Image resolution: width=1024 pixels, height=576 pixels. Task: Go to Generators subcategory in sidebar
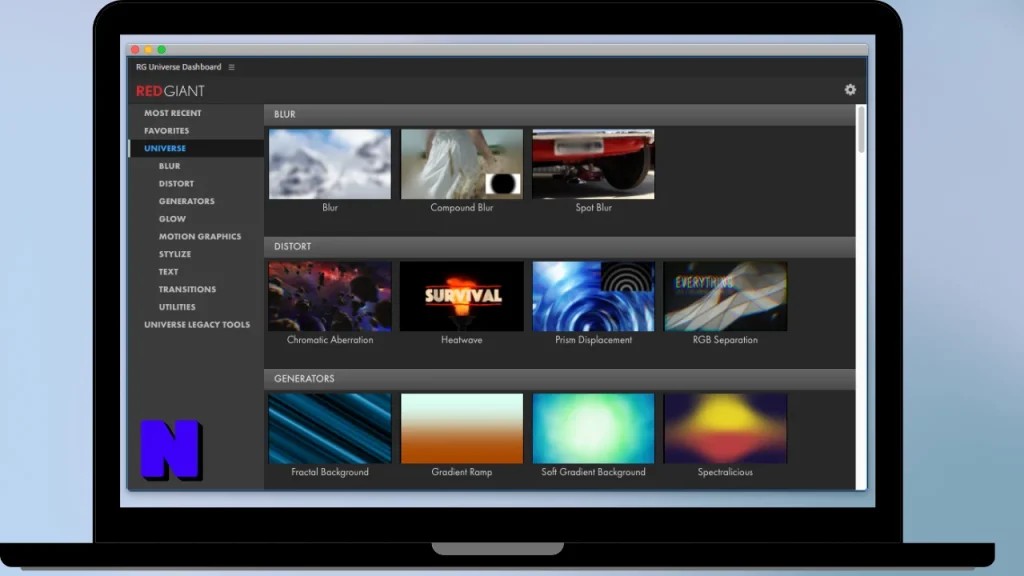coord(186,201)
